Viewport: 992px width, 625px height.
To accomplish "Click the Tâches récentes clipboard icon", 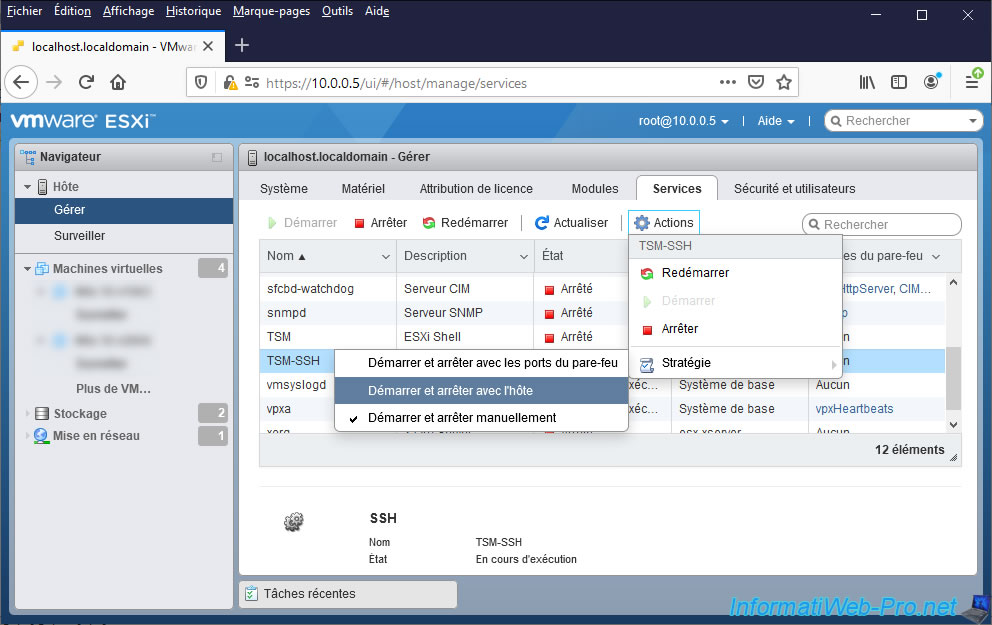I will pyautogui.click(x=251, y=594).
